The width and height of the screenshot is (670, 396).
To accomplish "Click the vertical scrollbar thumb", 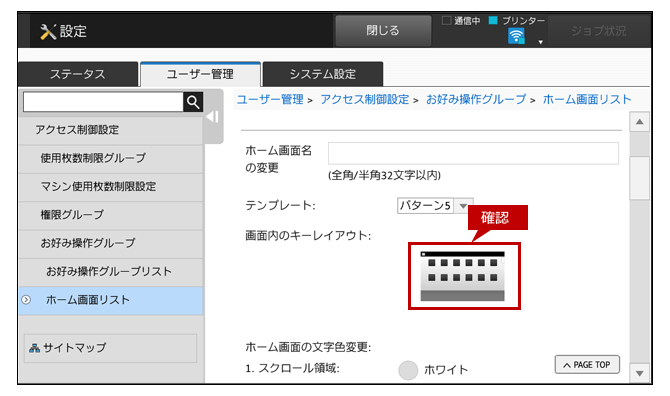I will point(639,178).
